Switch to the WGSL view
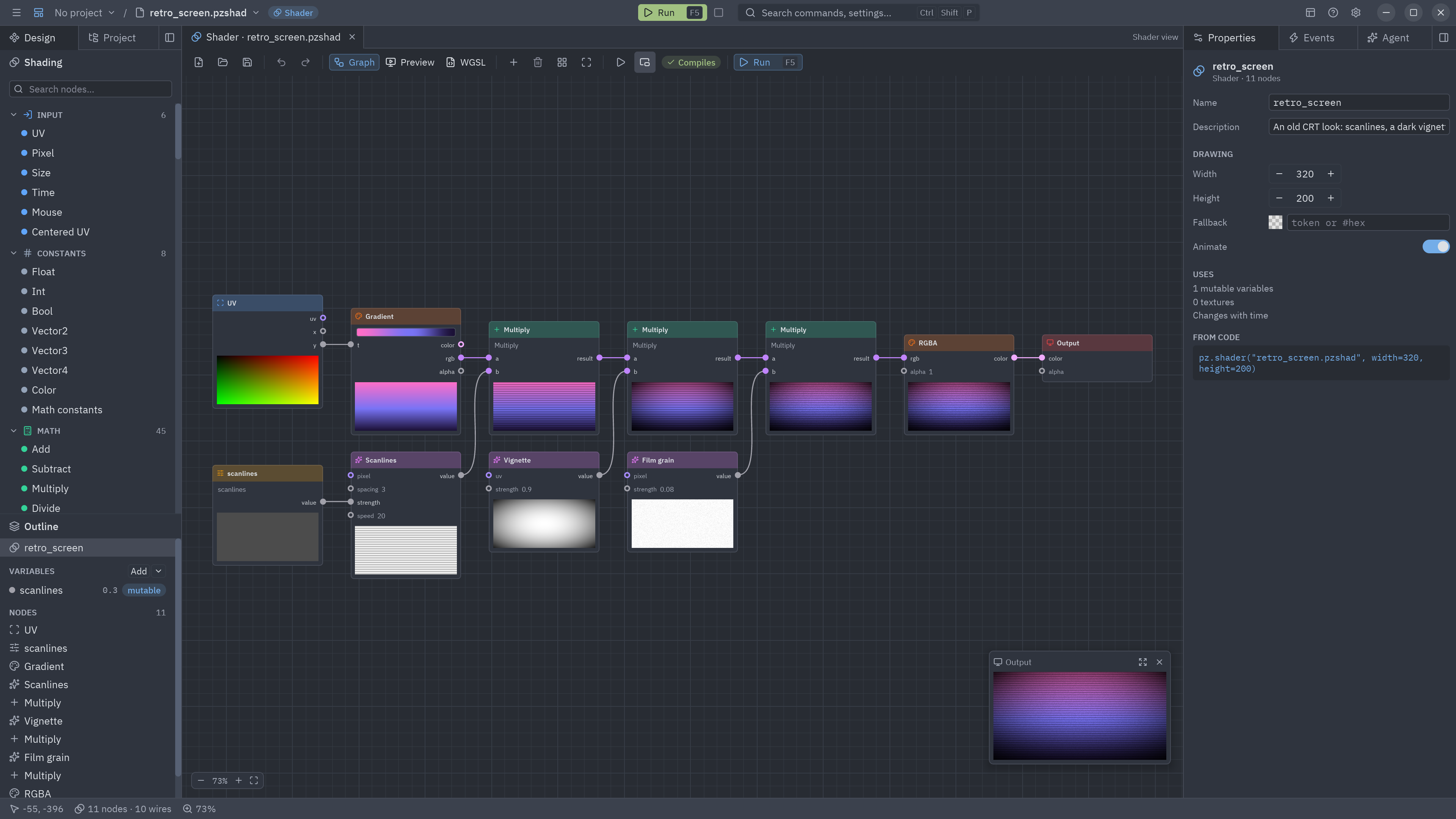 [x=466, y=62]
